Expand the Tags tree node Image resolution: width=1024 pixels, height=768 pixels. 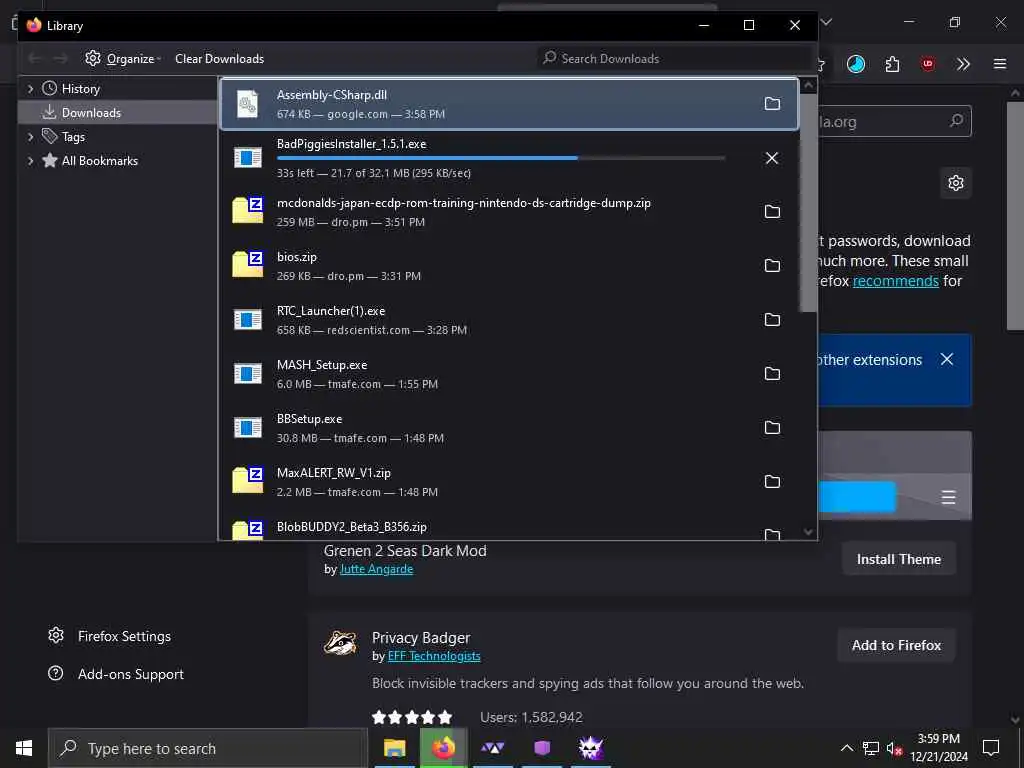(30, 136)
